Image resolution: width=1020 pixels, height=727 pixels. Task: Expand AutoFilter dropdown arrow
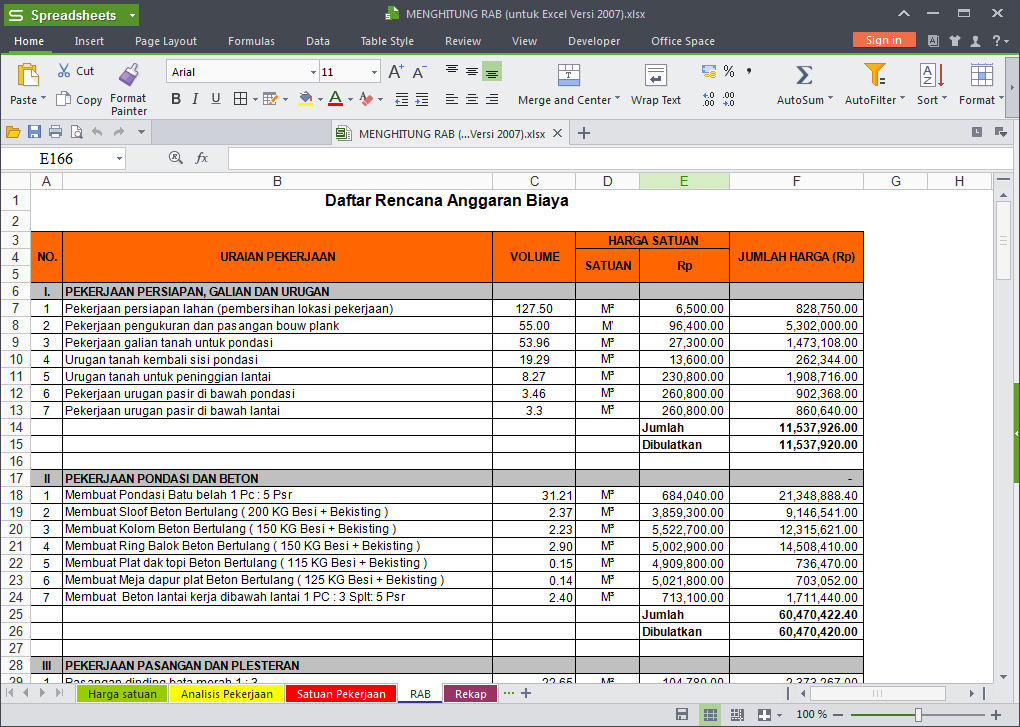coord(902,99)
